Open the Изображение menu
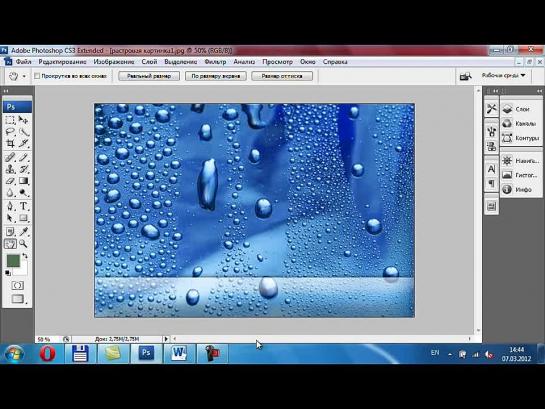The image size is (545, 409). coord(114,62)
